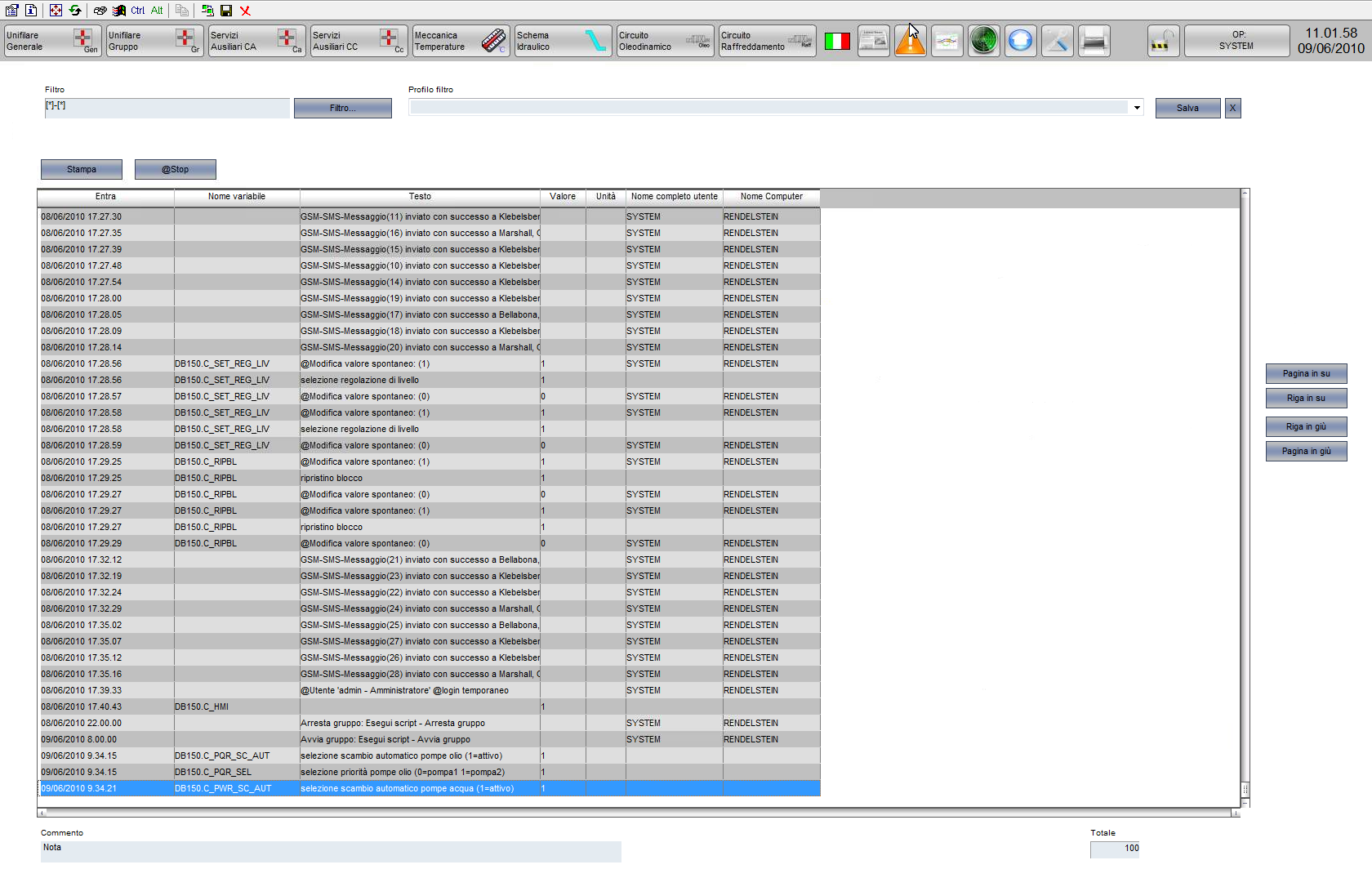The image size is (1372, 878).
Task: Open the Schema Idraulico page
Action: coord(563,41)
